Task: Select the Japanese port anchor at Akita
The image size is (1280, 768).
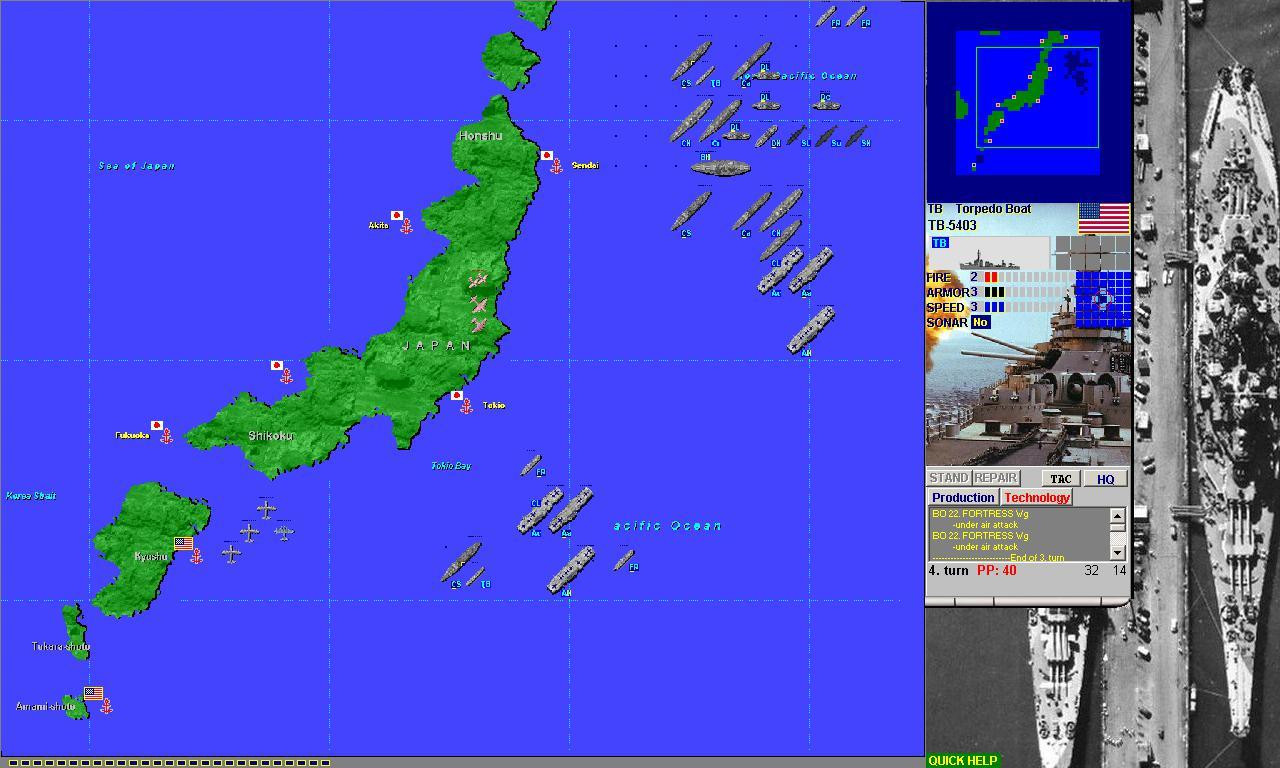Action: click(406, 227)
